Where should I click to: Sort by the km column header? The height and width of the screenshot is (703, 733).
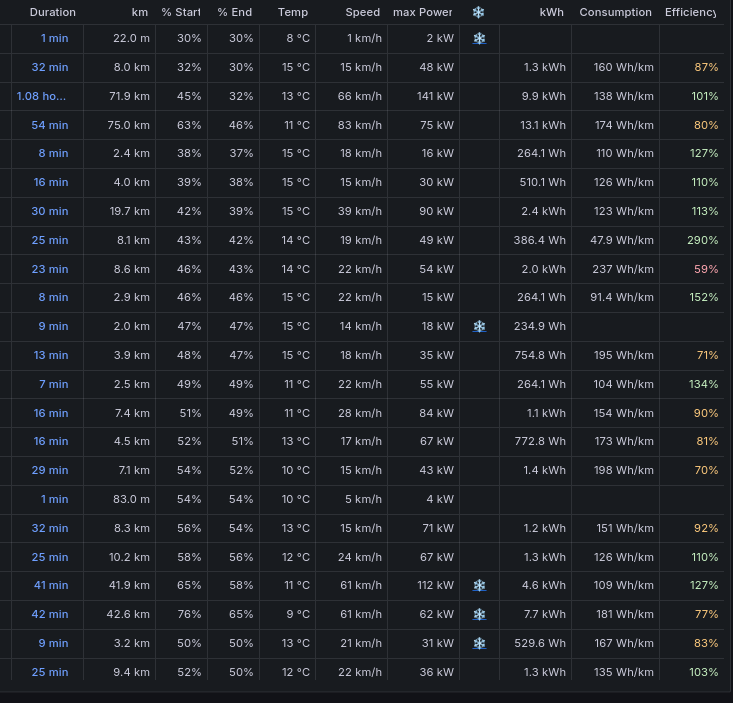click(x=140, y=12)
